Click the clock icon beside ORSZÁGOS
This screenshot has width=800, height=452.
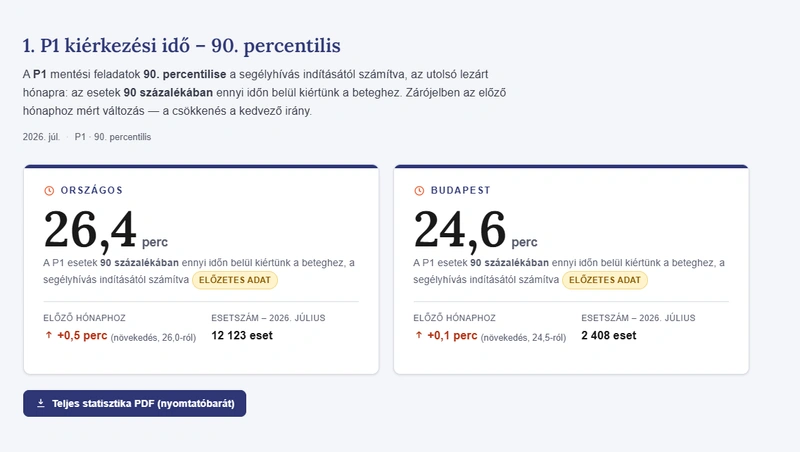coord(49,190)
